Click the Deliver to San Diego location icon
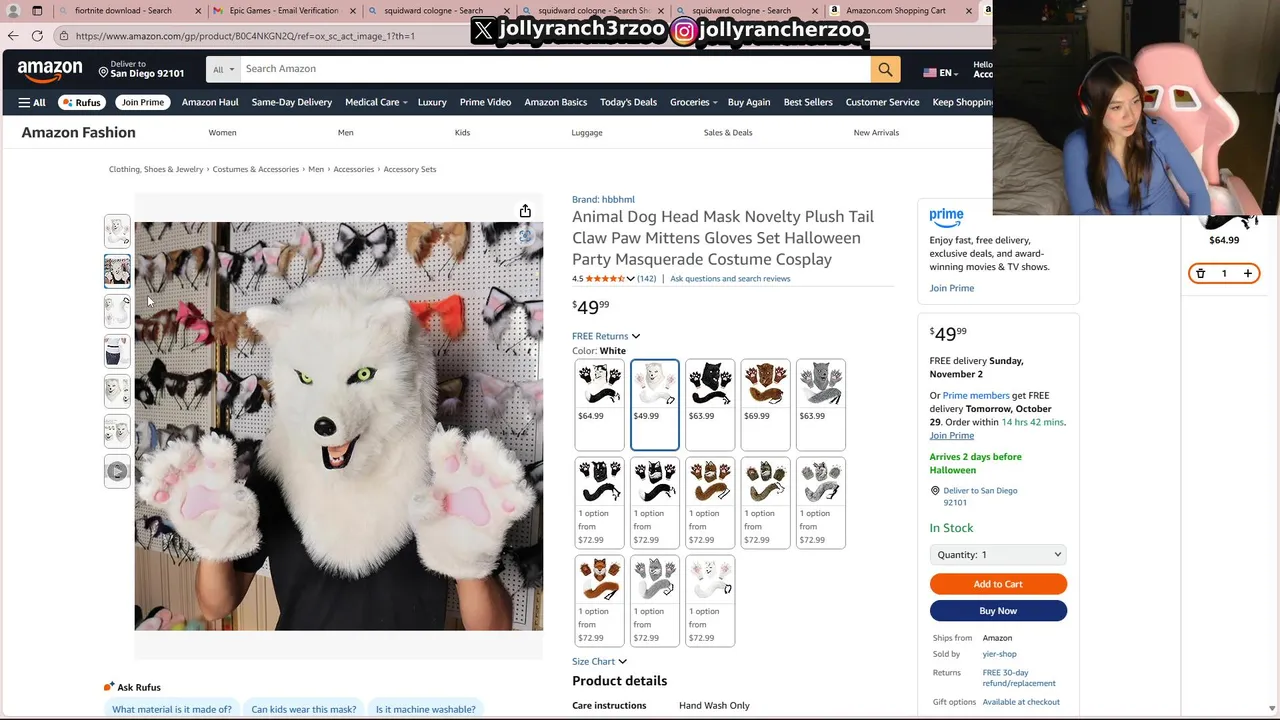The image size is (1280, 720). point(103,71)
